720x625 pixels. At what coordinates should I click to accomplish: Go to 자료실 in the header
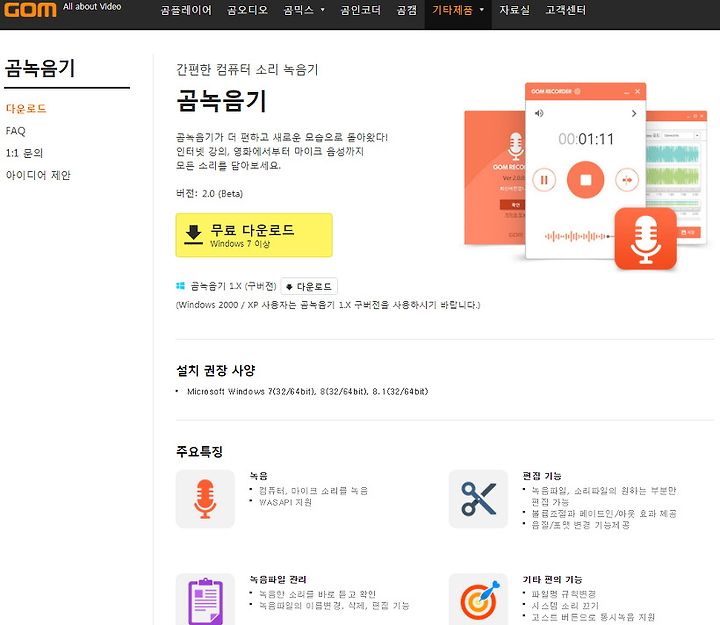[515, 10]
